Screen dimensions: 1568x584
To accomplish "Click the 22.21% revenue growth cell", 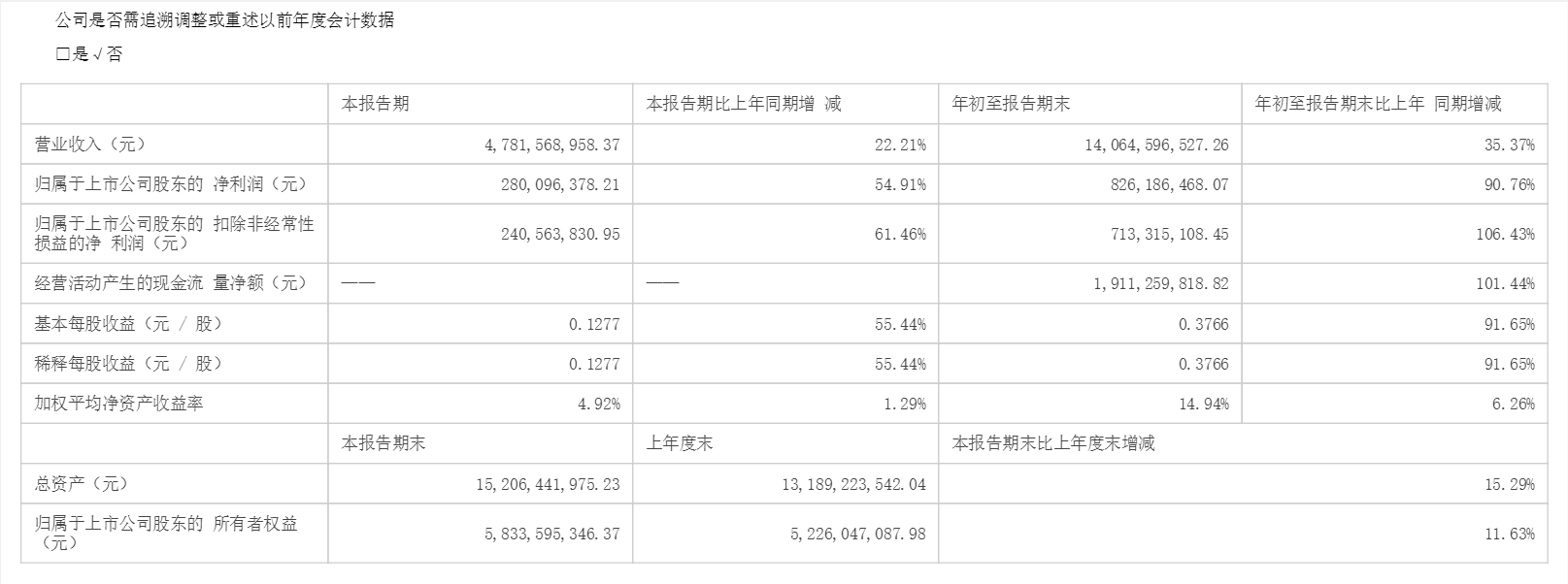I will [x=904, y=145].
